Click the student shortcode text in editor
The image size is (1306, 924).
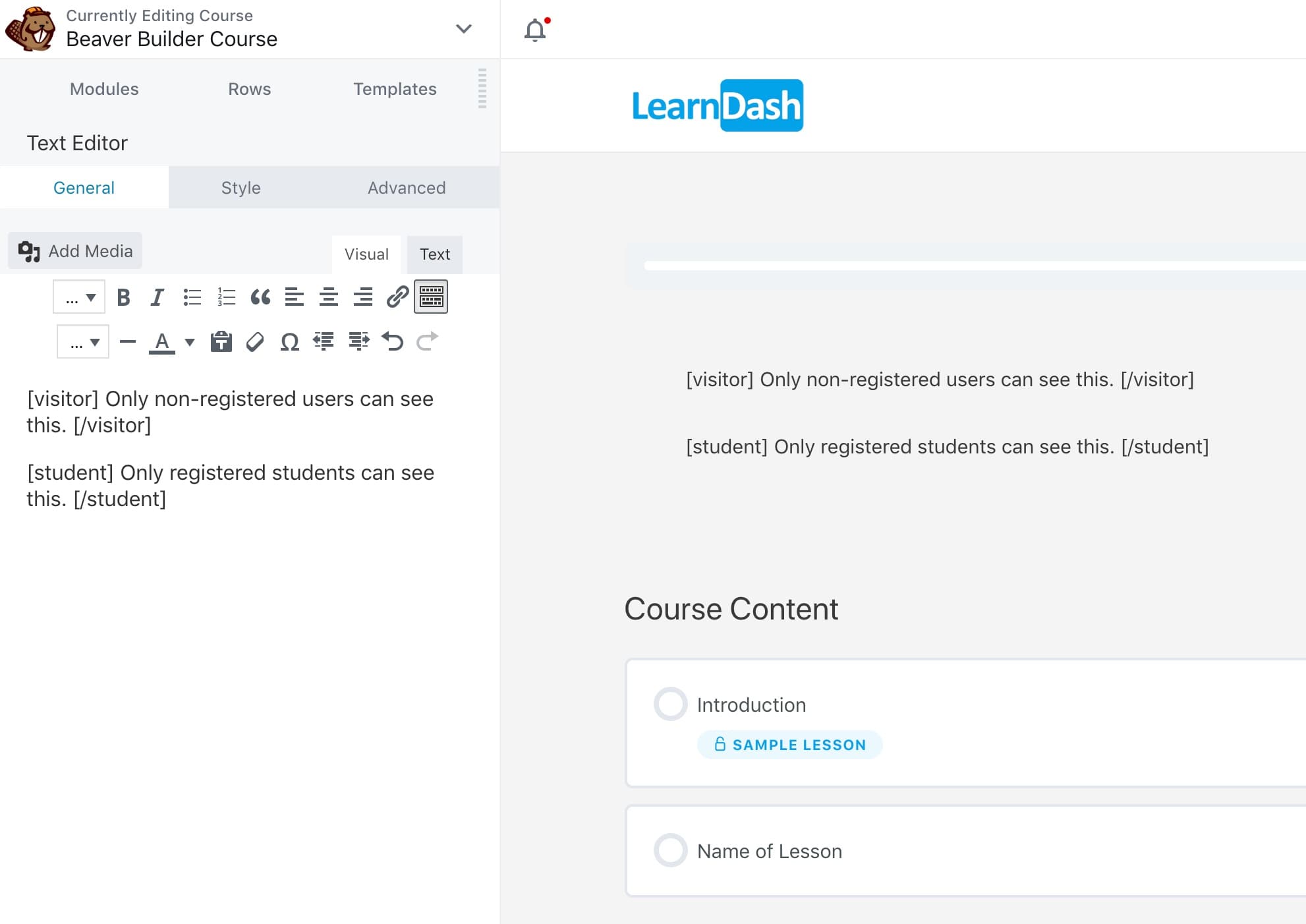point(231,486)
